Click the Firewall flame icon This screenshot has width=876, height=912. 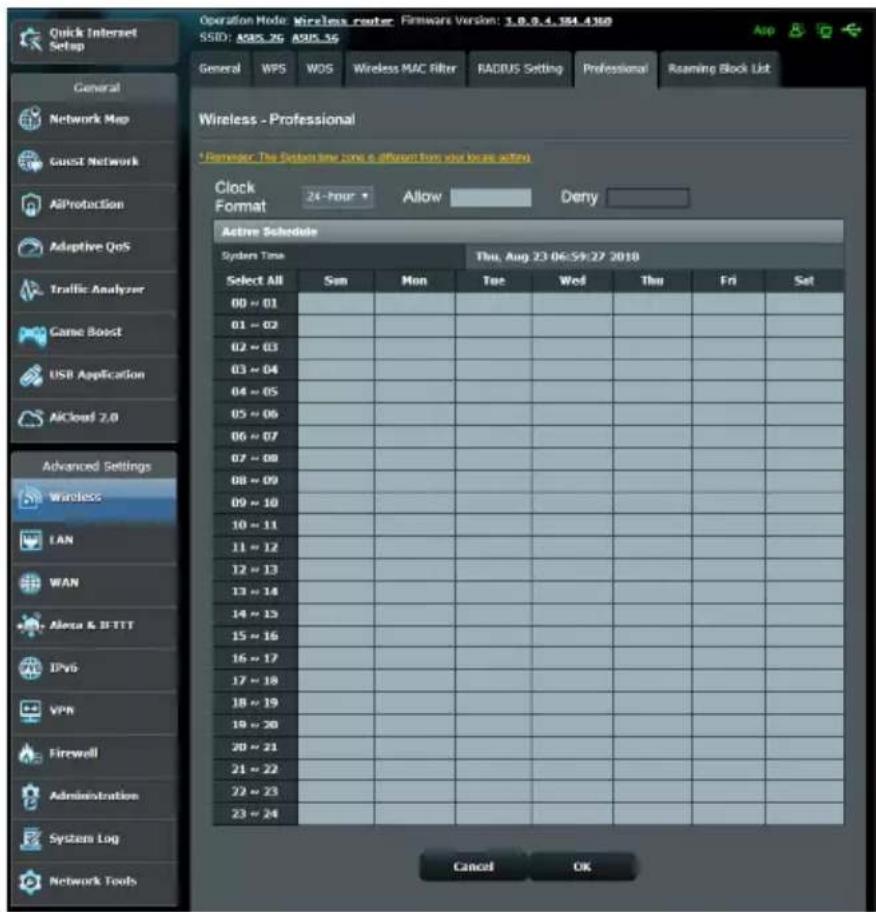29,753
